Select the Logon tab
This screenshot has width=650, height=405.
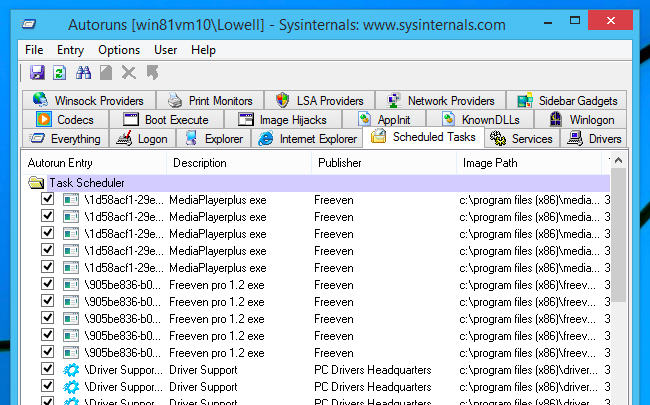point(142,138)
